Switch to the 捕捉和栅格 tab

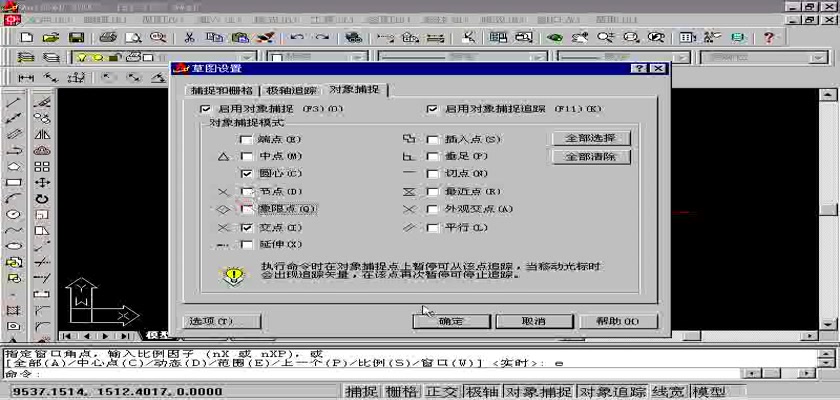223,90
